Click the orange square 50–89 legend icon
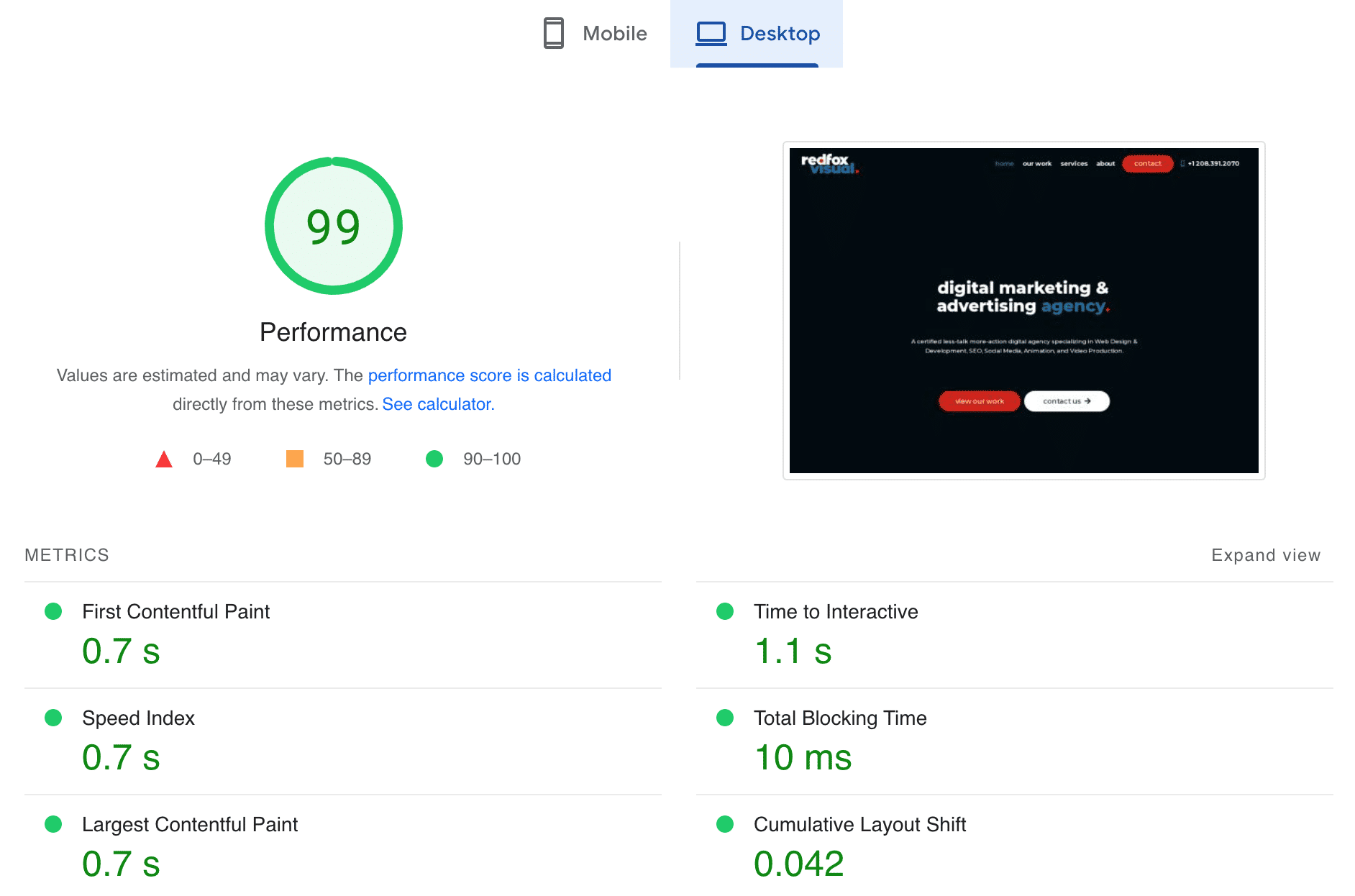The height and width of the screenshot is (896, 1355). click(x=296, y=458)
